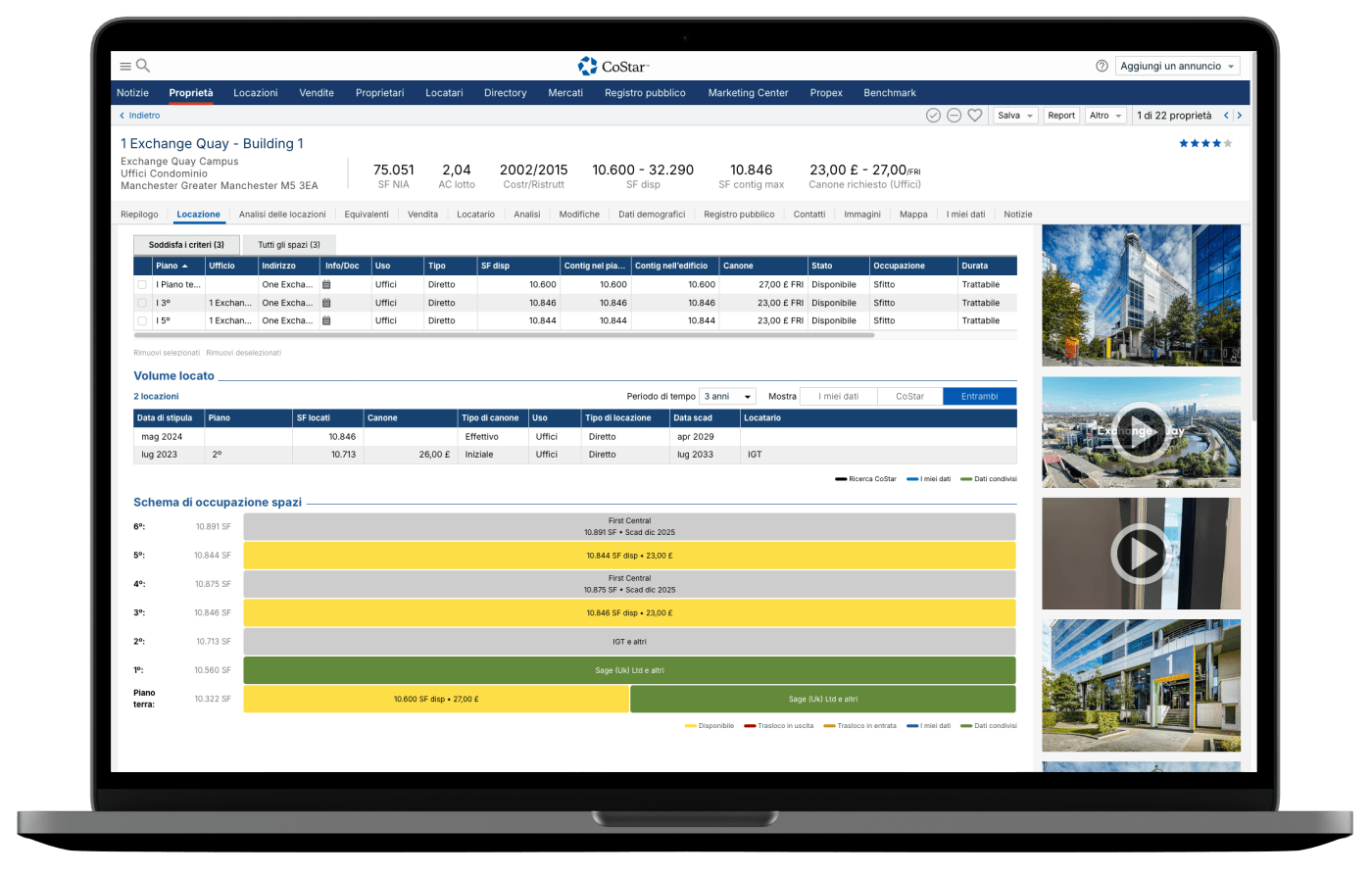This screenshot has width=1372, height=876.
Task: Open the Altro dropdown menu
Action: [1104, 116]
